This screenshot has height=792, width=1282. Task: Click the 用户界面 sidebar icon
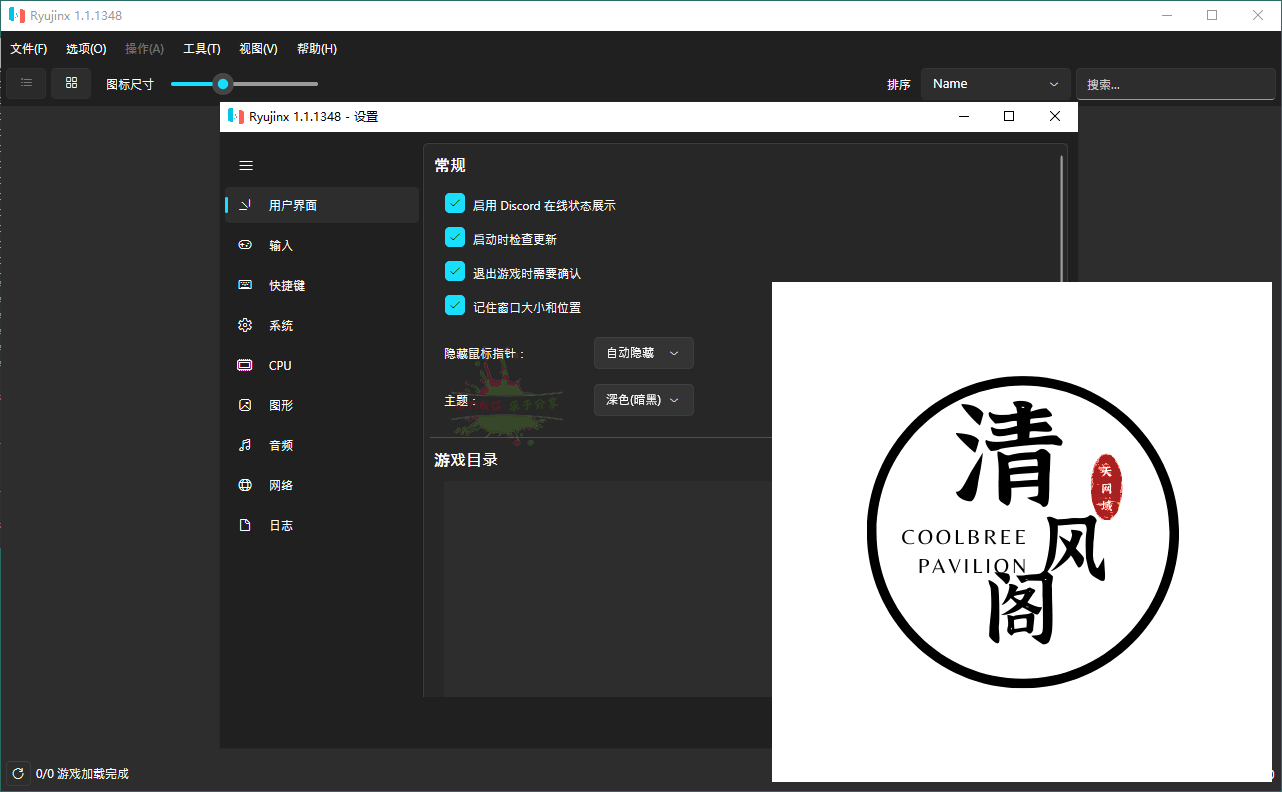click(245, 205)
